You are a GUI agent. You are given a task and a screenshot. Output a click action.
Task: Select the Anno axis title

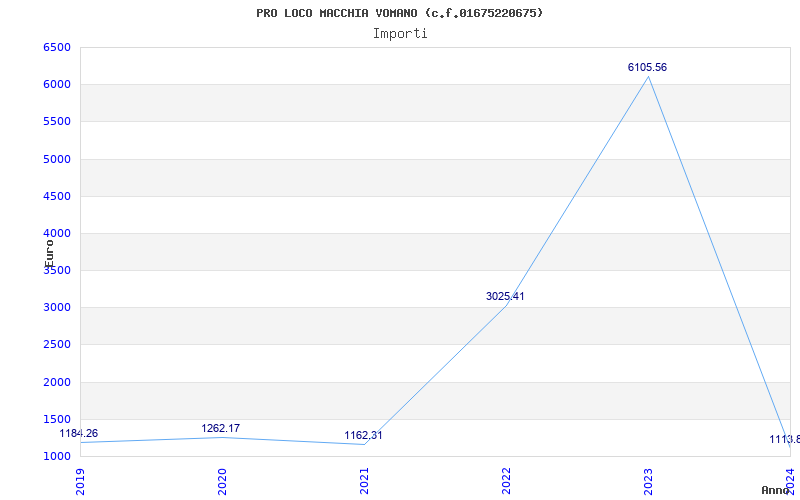coord(775,490)
